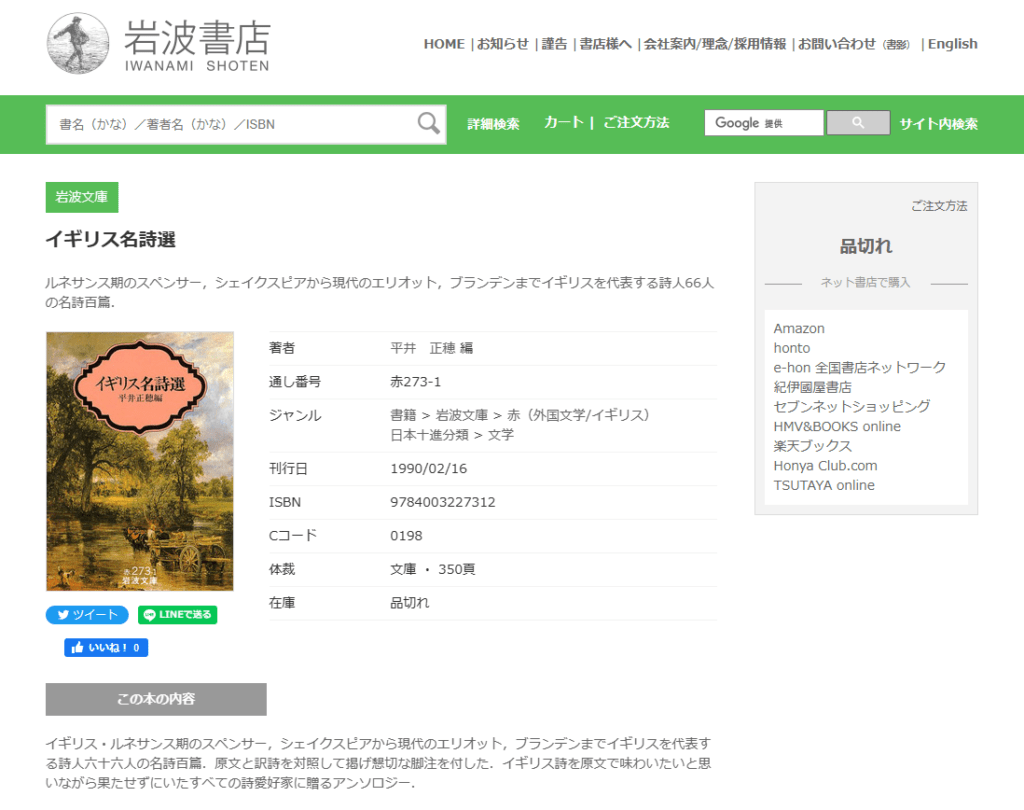Open the TSUTAYA online store link
Viewport: 1024px width, 810px height.
(823, 485)
